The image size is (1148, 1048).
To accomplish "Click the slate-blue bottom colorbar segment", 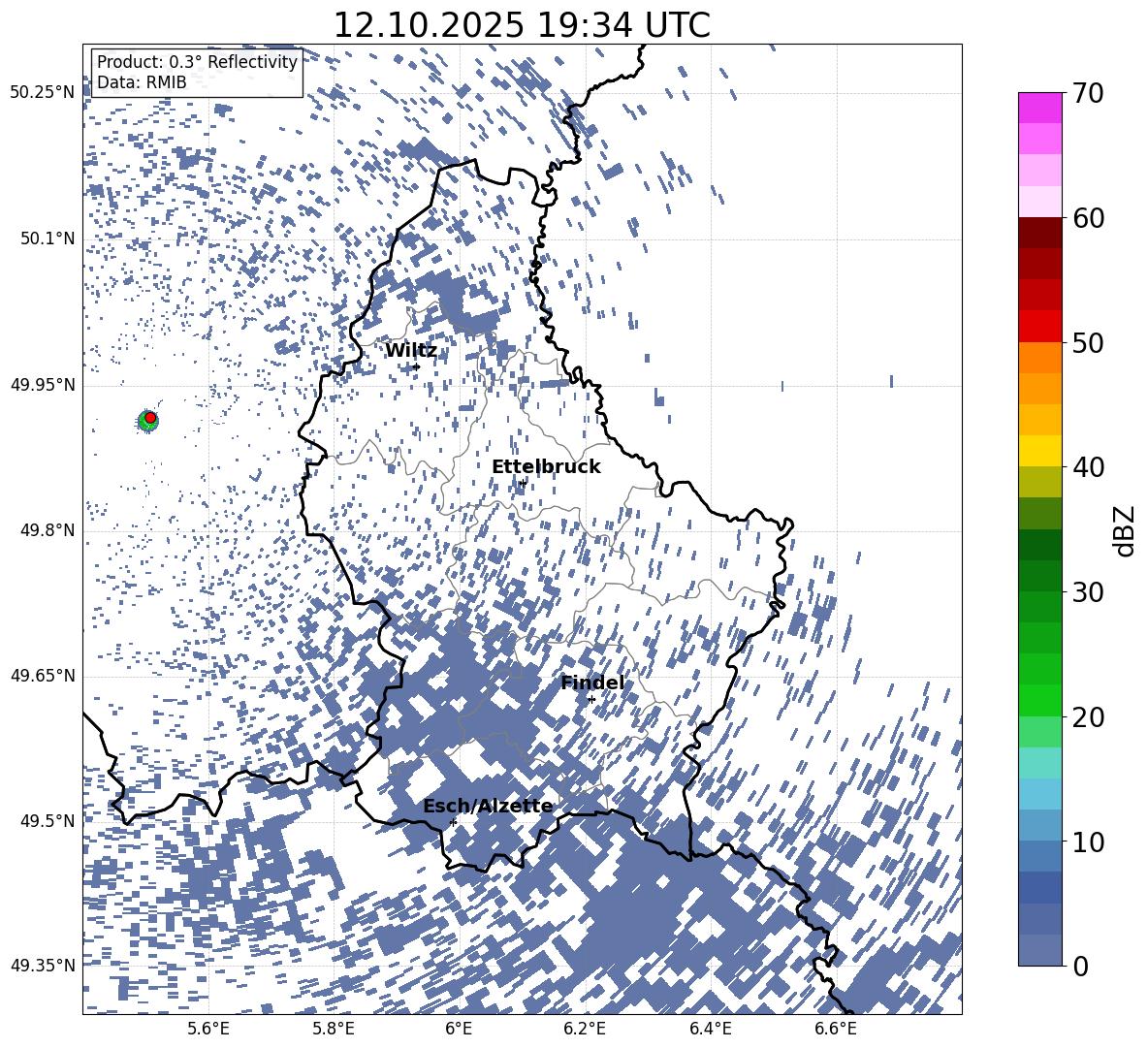I will (1040, 950).
